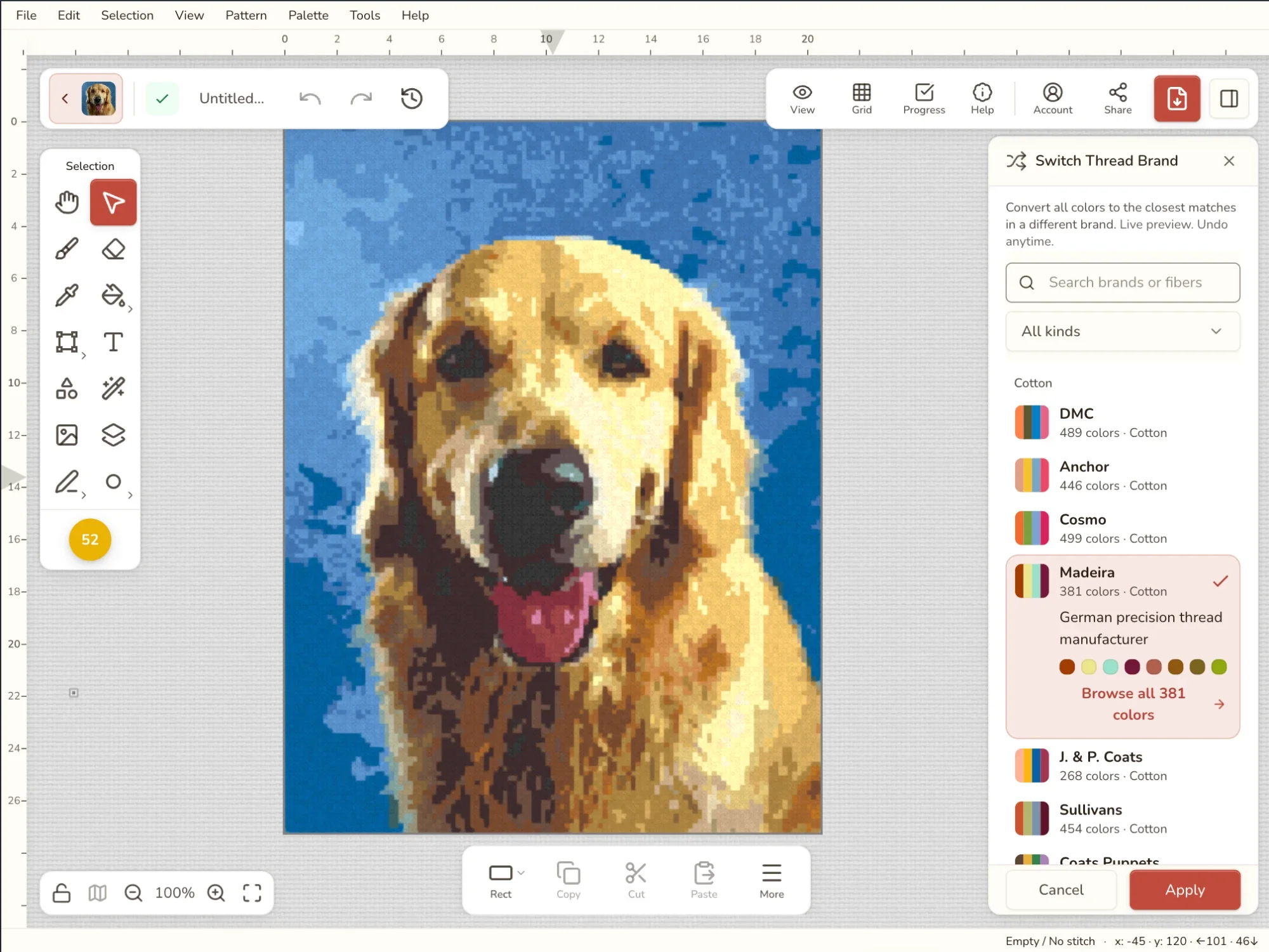Image resolution: width=1269 pixels, height=952 pixels.
Task: Select the Text tool
Action: [113, 342]
